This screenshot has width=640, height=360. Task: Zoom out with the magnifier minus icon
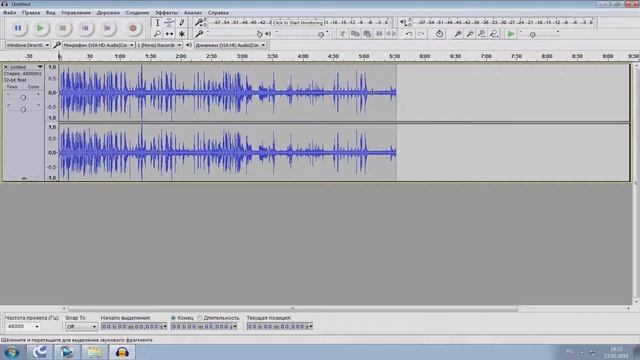tap(470, 34)
